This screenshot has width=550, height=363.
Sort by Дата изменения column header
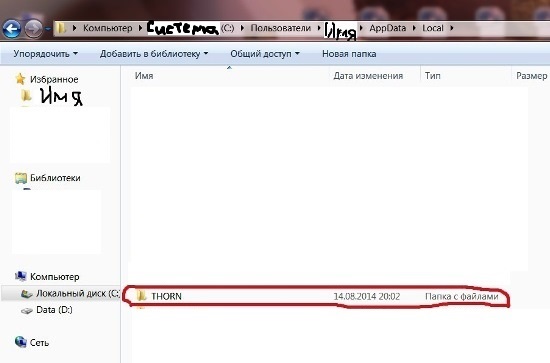[x=368, y=76]
